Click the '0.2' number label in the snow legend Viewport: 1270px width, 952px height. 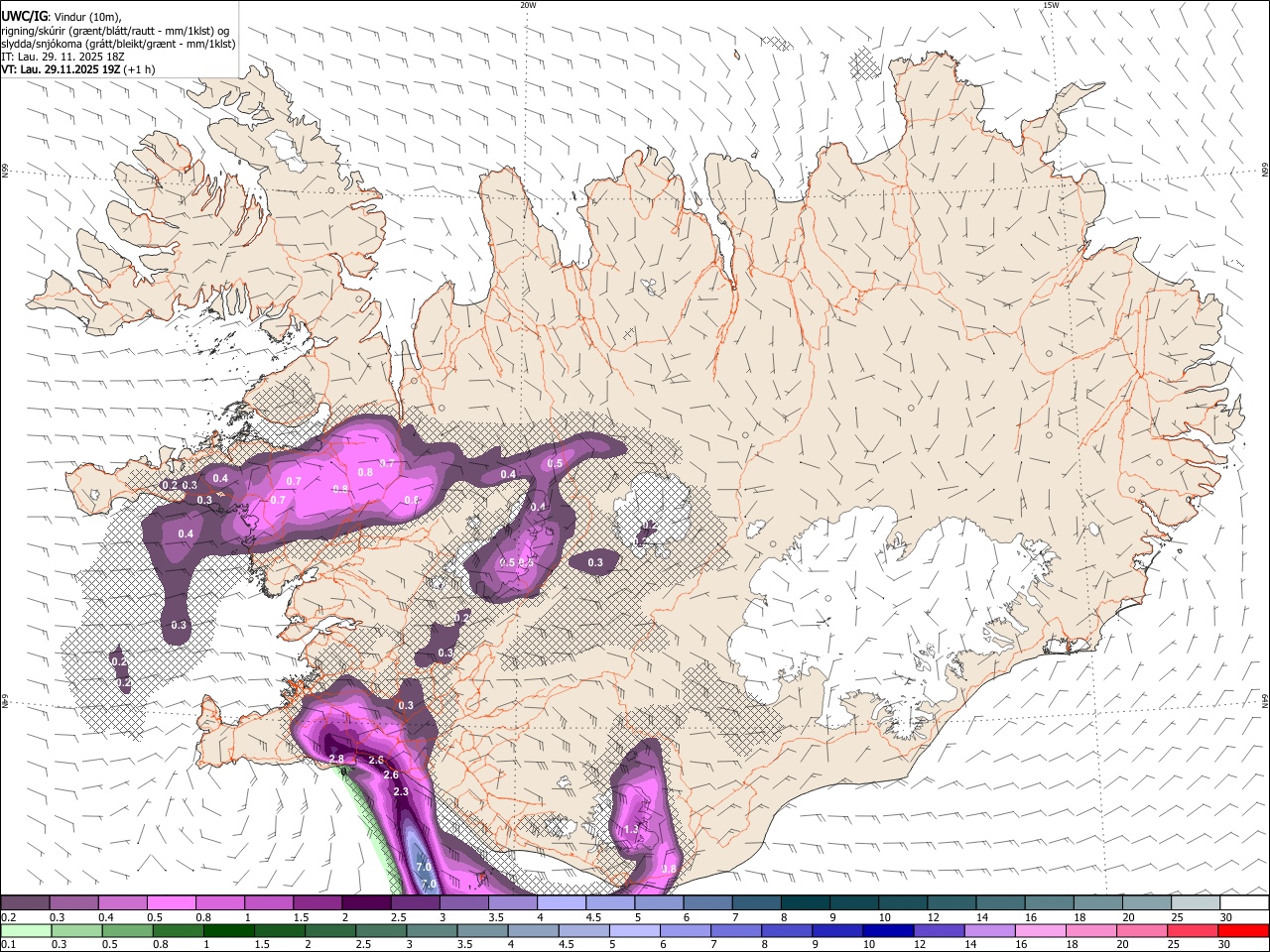pos(9,917)
